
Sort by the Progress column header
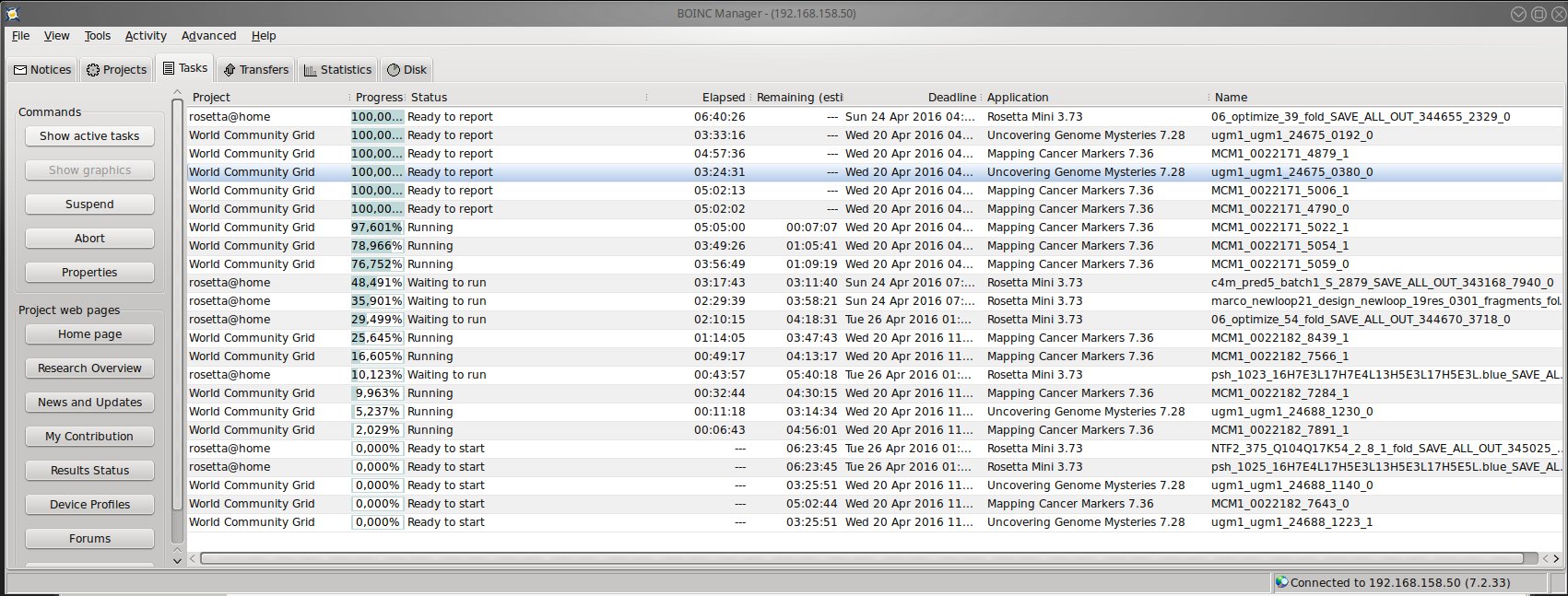tap(378, 98)
